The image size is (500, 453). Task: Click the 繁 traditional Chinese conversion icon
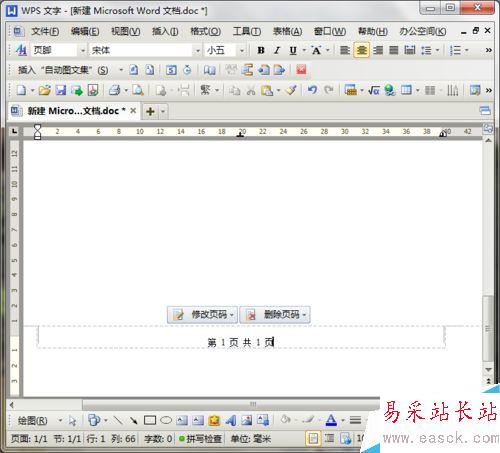pos(205,90)
